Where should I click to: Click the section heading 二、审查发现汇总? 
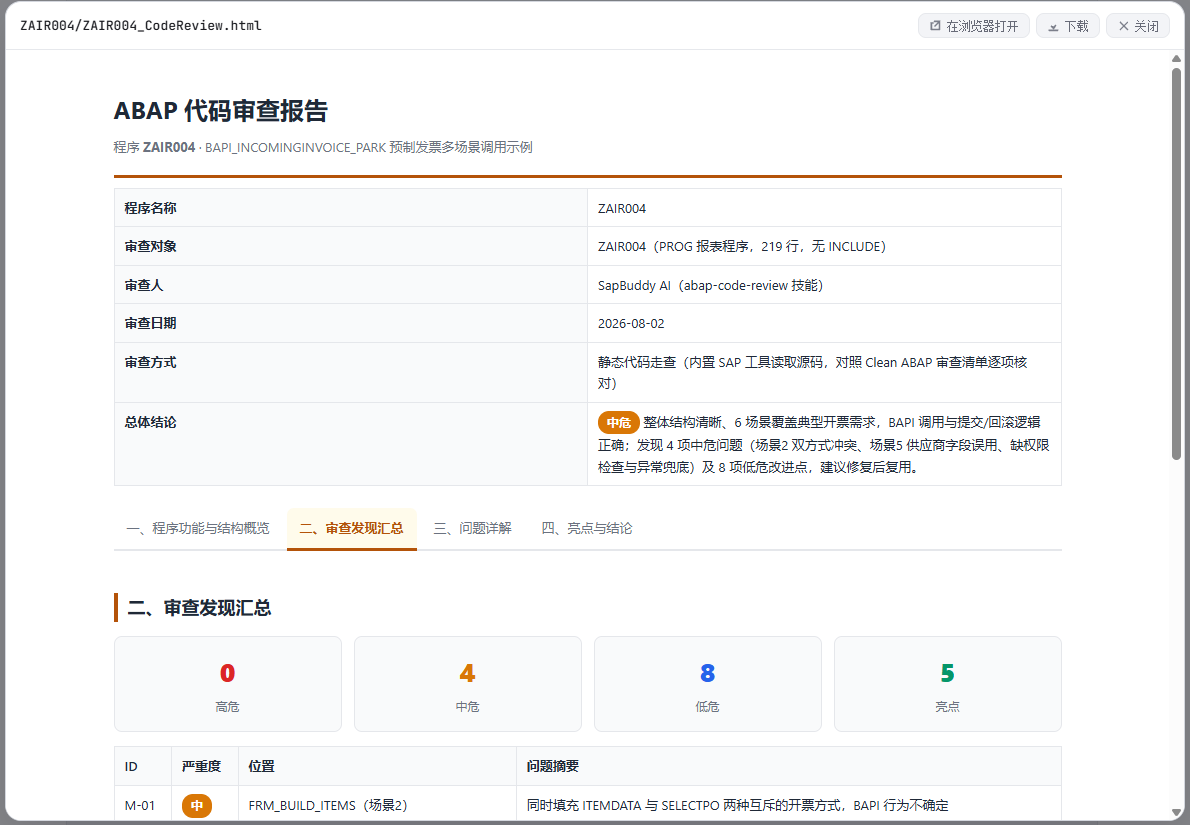pyautogui.click(x=200, y=608)
